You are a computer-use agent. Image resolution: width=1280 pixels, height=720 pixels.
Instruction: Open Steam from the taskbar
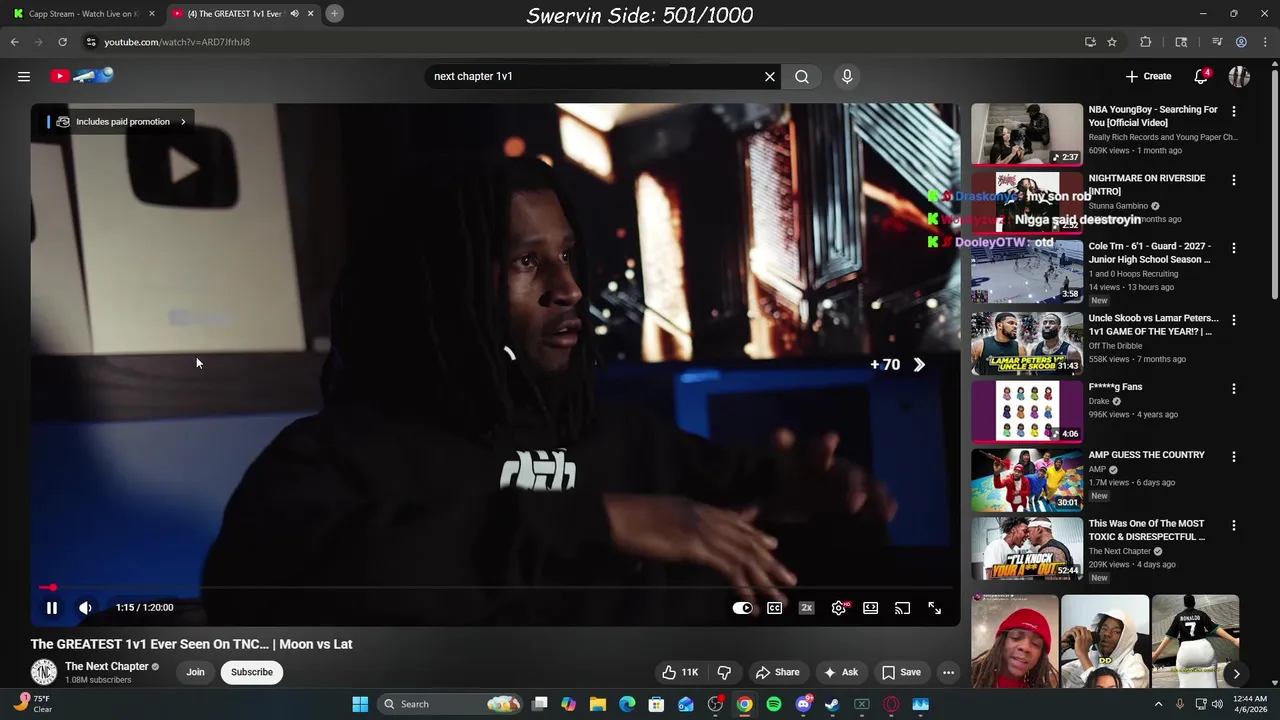[832, 704]
